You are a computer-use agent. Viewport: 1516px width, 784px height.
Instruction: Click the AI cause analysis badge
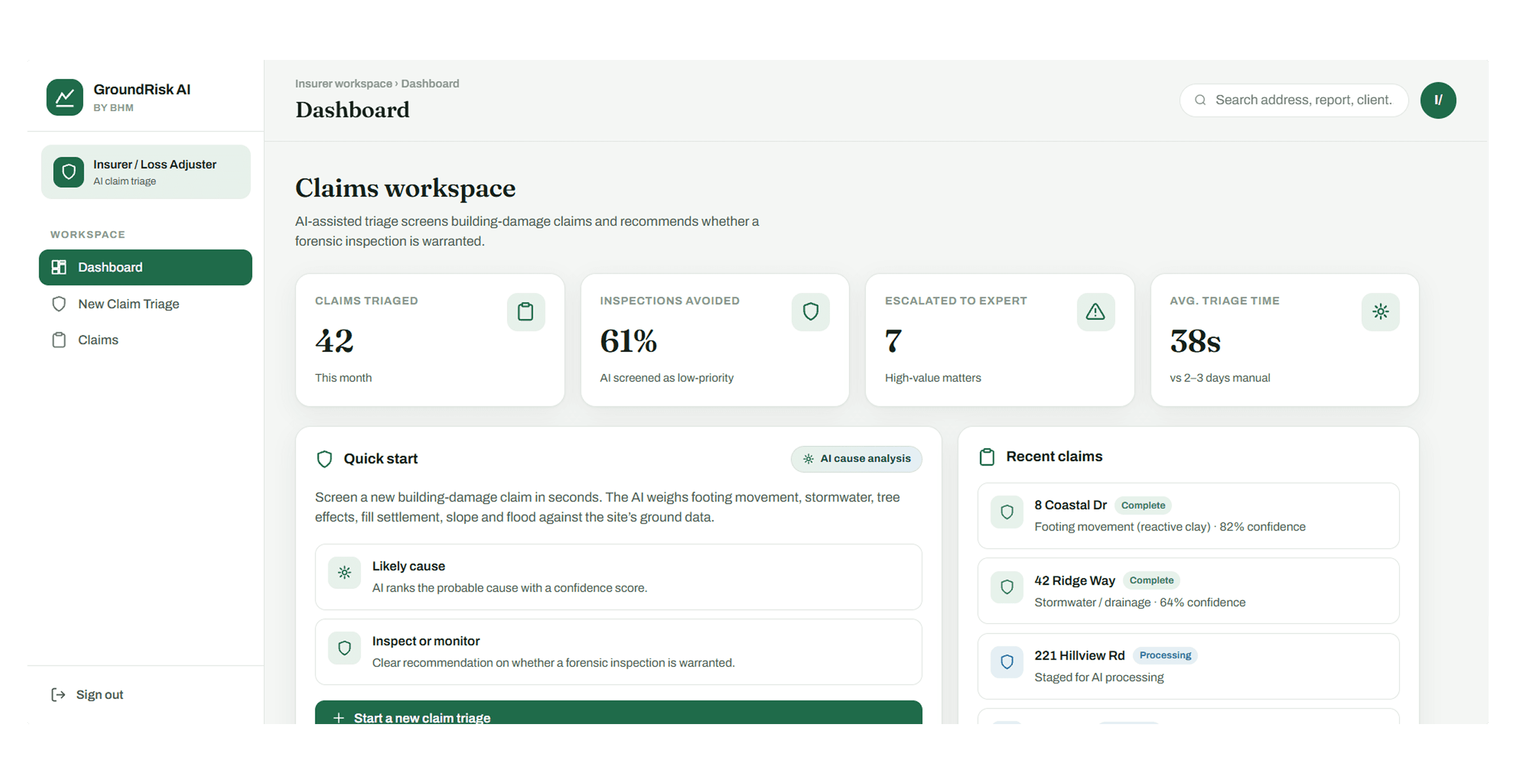click(x=856, y=459)
